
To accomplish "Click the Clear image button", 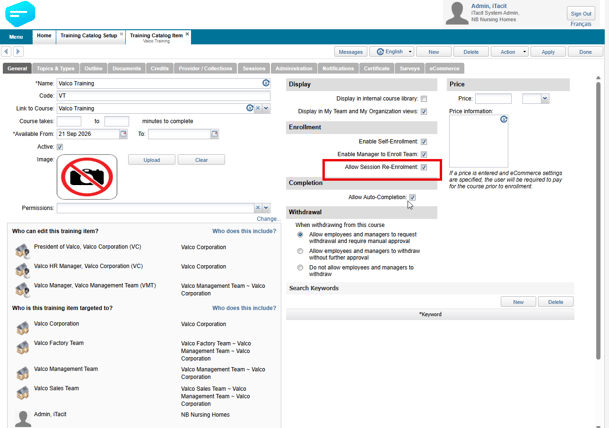I will click(x=201, y=160).
